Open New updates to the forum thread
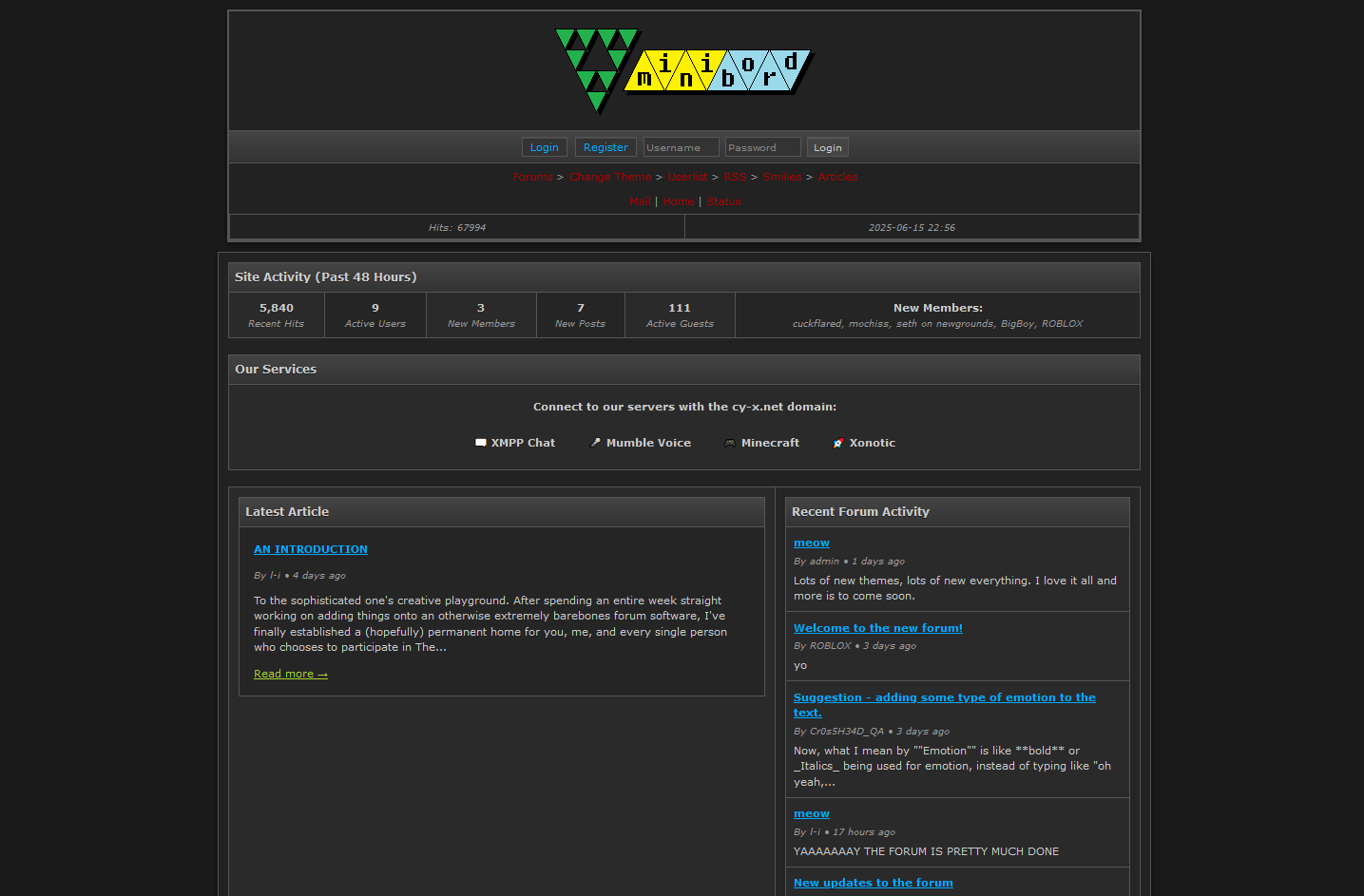Viewport: 1364px width, 896px height. (874, 883)
